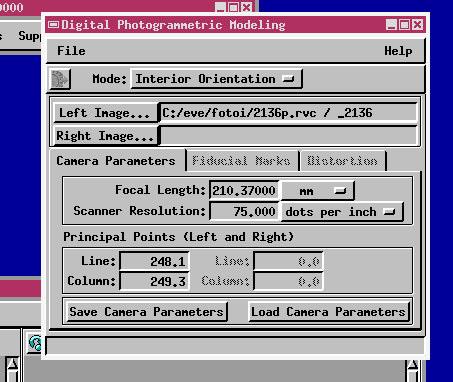Screen dimensions: 453x382
Task: Click the left Column field showing 249.3
Action: tap(155, 281)
